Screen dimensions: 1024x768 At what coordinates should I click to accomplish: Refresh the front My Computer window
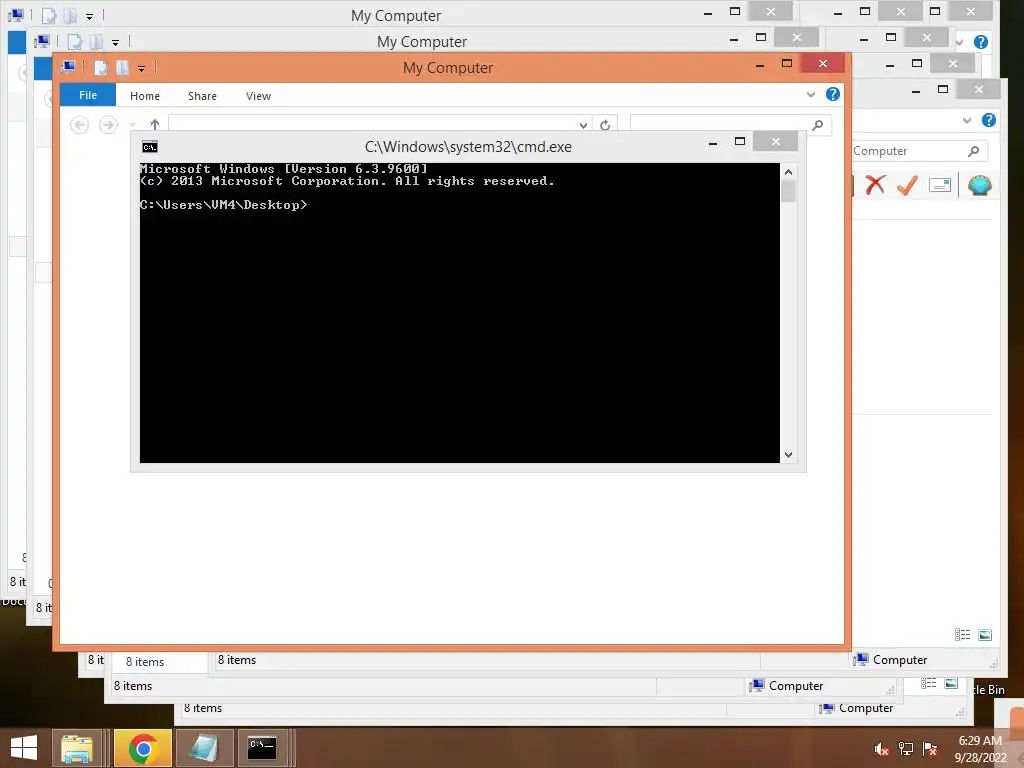click(x=605, y=125)
